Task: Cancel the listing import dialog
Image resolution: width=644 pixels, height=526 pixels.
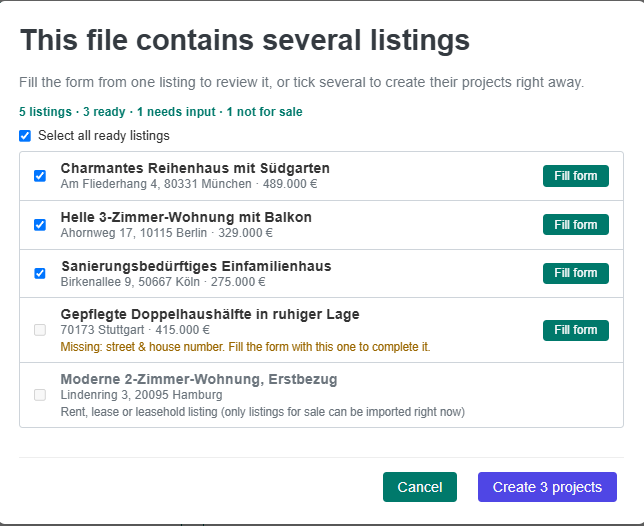Action: [420, 487]
